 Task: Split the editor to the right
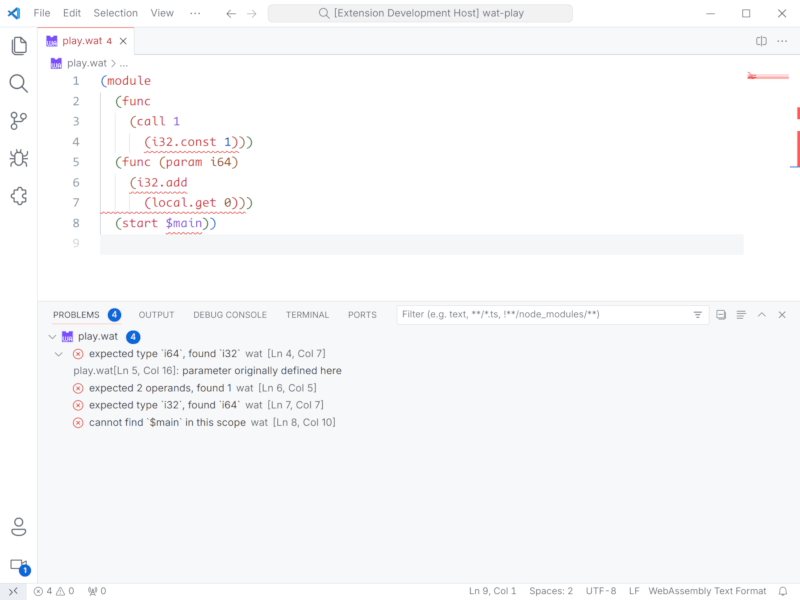pyautogui.click(x=761, y=41)
